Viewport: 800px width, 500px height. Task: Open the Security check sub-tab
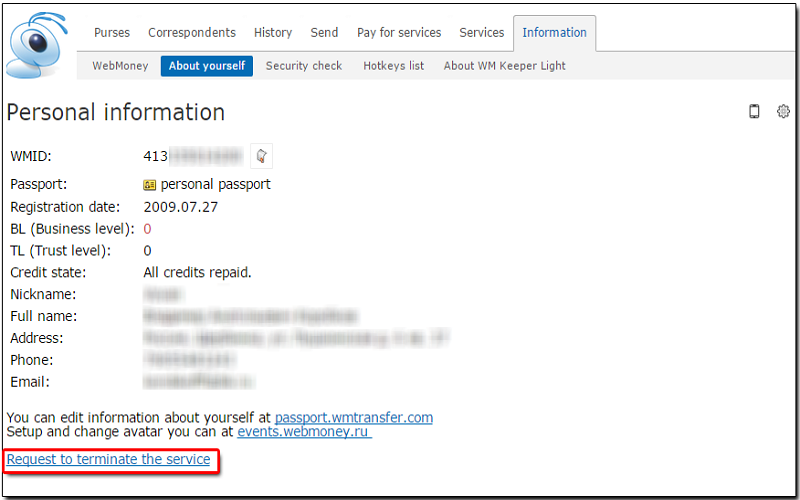(304, 66)
